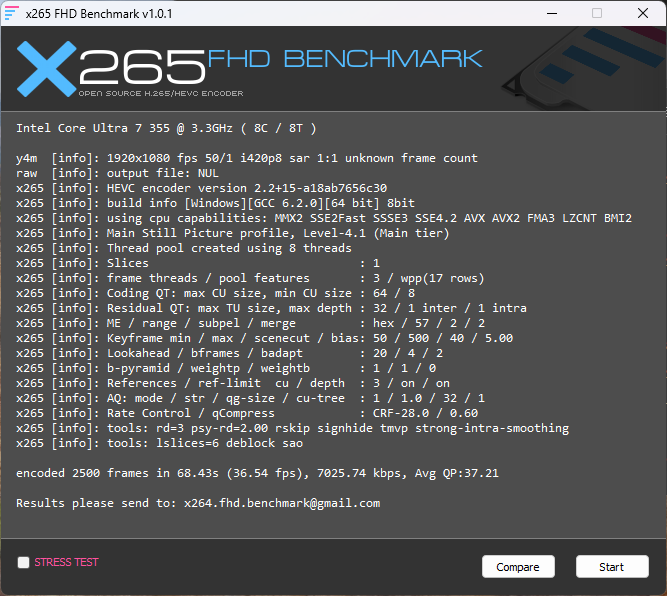
Task: Minimize the x265 FHD Benchmark window
Action: coord(550,13)
